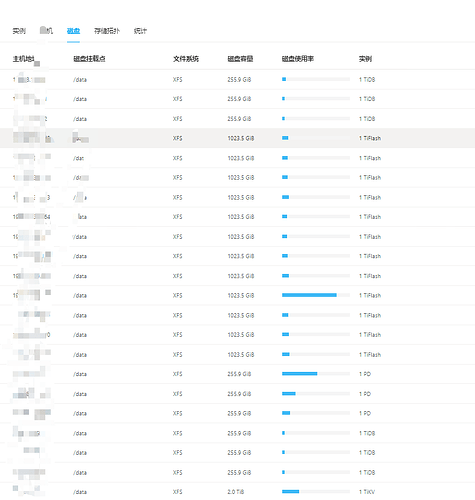Open the 主机 tab
Viewport: 475px width, 500px height.
(x=46, y=31)
